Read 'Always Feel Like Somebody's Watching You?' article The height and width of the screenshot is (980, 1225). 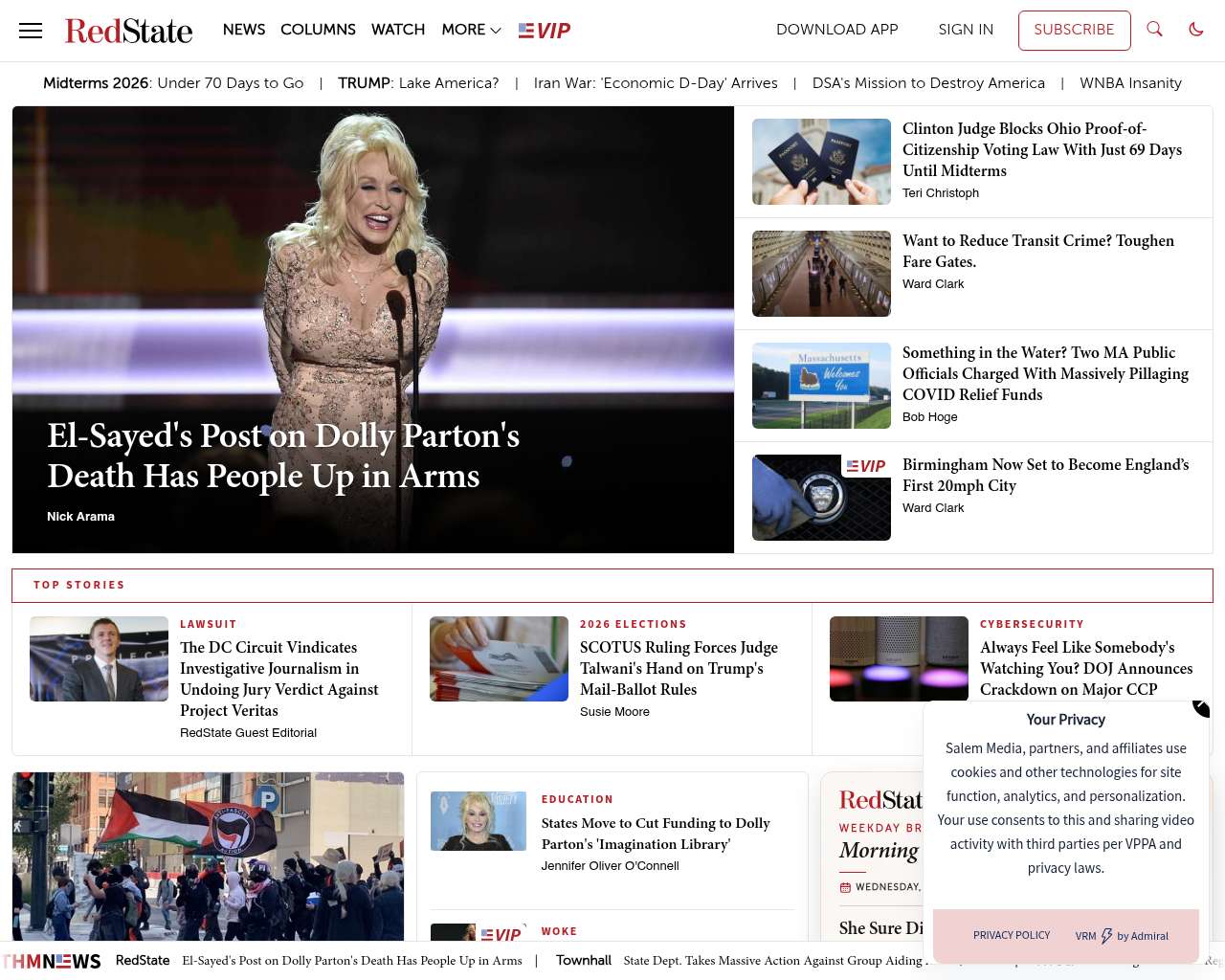tap(1086, 668)
